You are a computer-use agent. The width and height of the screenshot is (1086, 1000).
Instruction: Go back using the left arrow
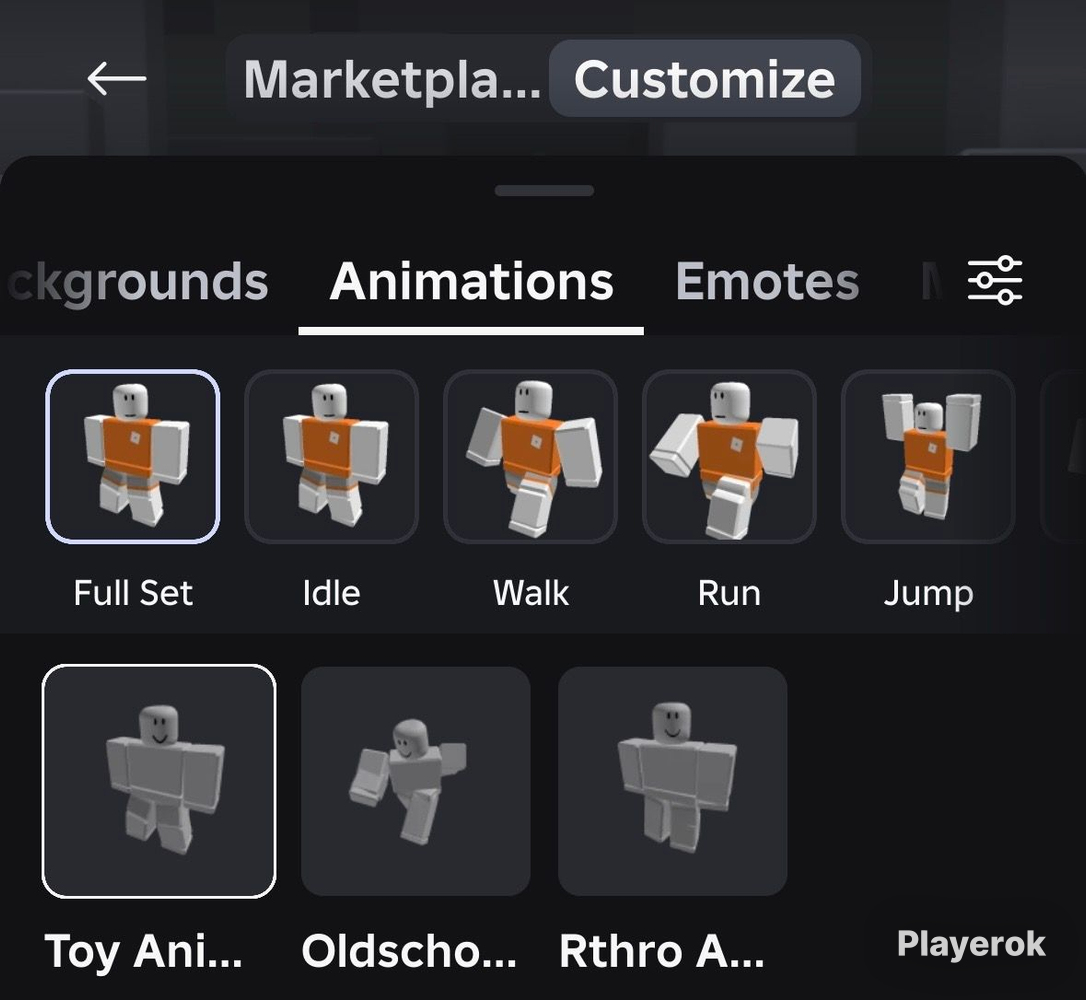116,78
